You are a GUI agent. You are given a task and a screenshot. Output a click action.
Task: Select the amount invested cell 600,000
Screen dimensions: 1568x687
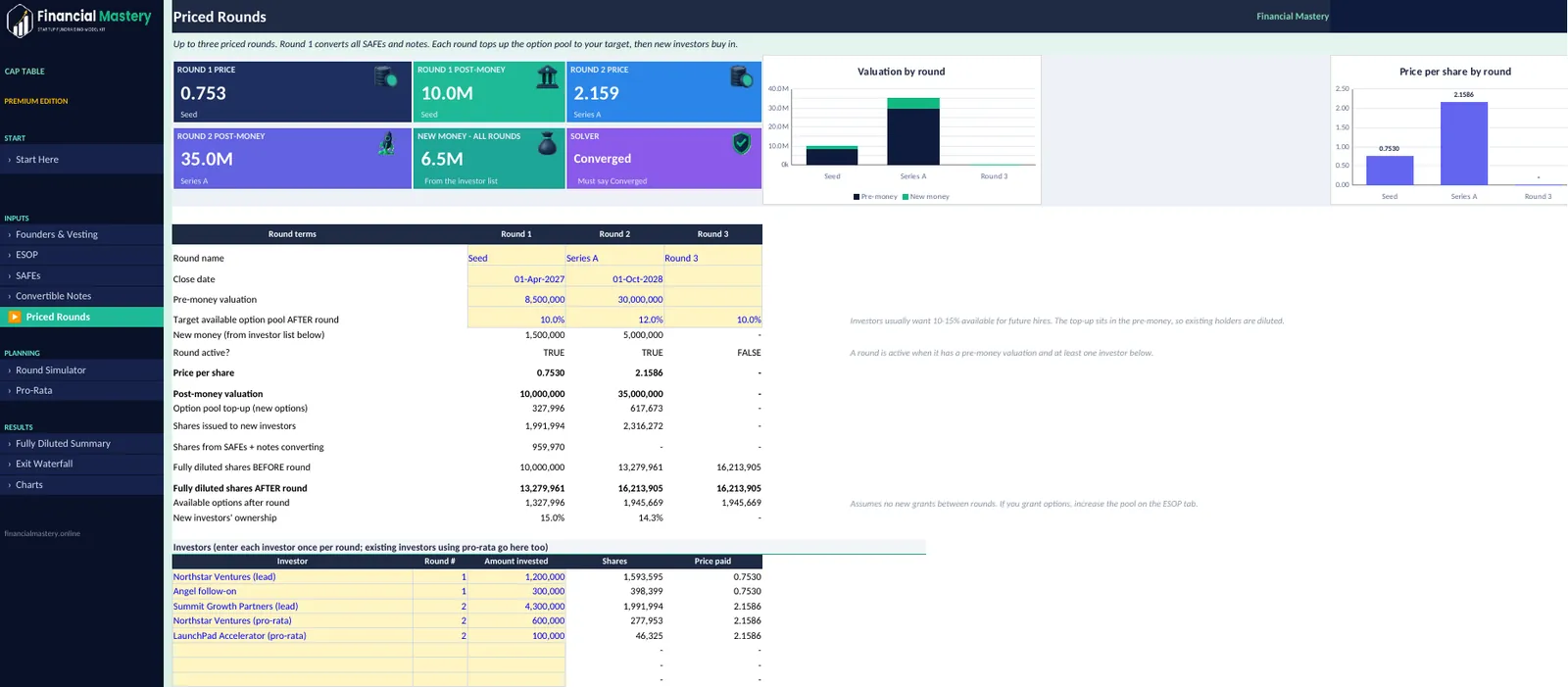pyautogui.click(x=516, y=621)
